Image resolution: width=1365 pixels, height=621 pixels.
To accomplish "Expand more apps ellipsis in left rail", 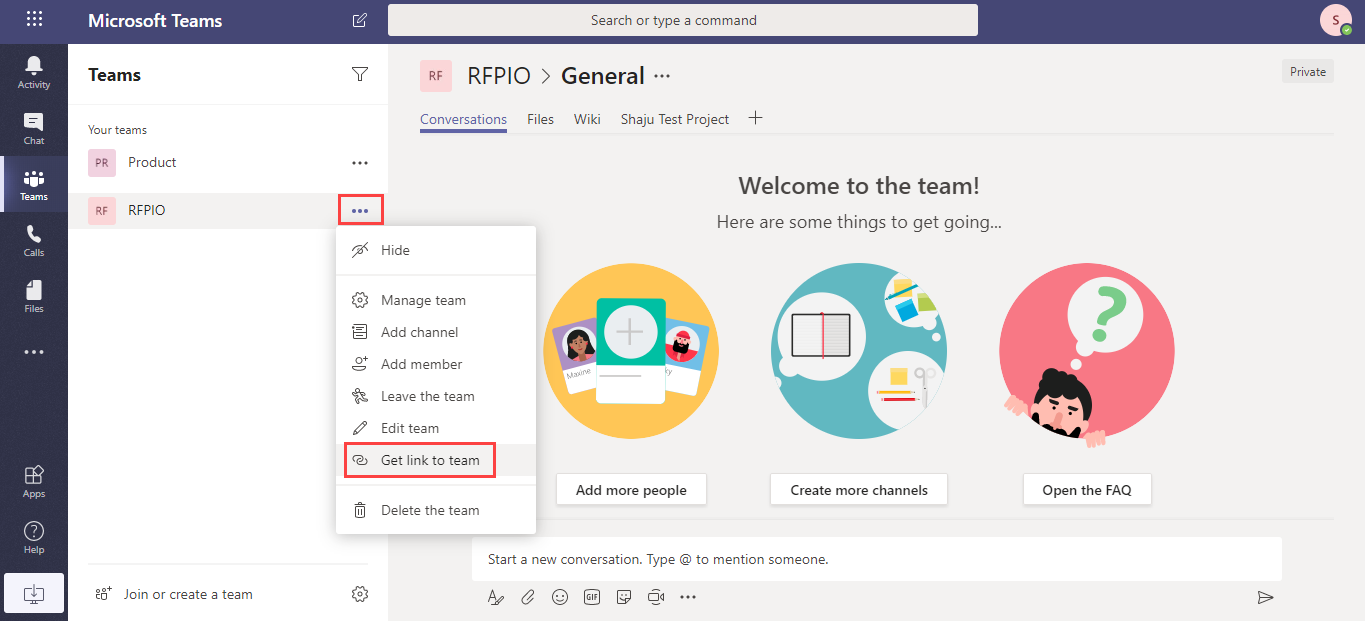I will 34,352.
